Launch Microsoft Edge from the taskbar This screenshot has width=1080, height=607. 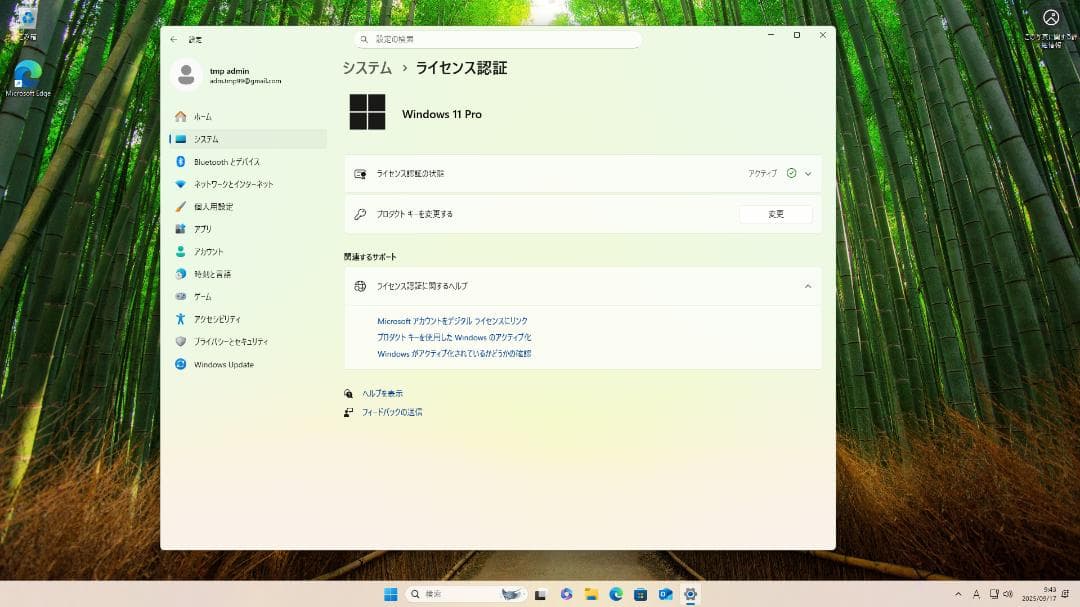(614, 593)
